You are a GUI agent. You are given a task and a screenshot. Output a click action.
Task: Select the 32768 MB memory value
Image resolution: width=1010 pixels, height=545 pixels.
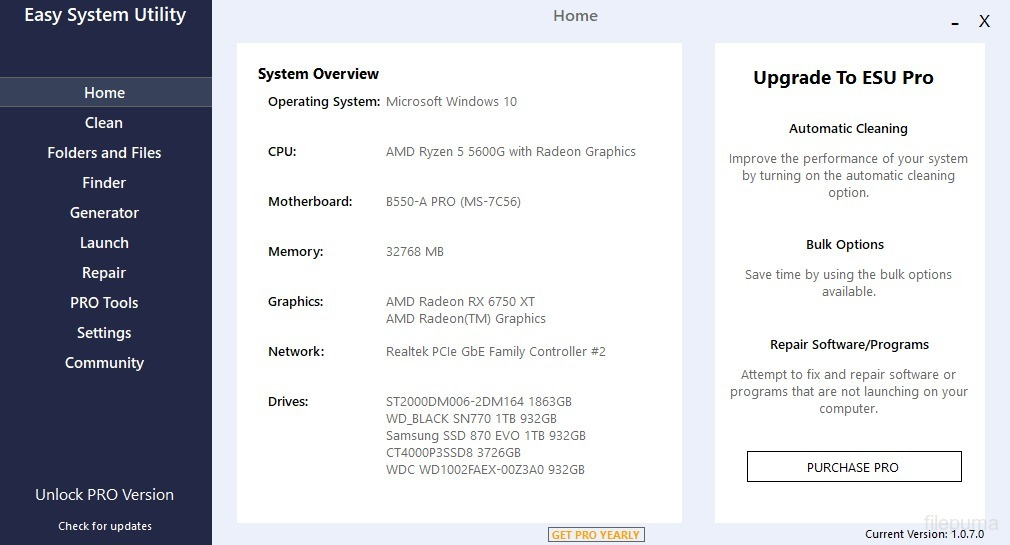tap(415, 252)
